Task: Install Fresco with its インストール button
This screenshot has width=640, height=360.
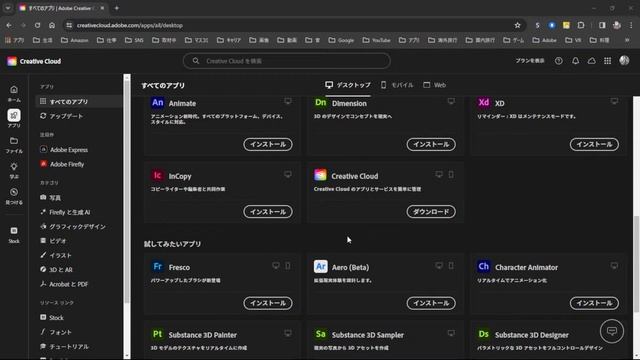Action: [x=268, y=303]
